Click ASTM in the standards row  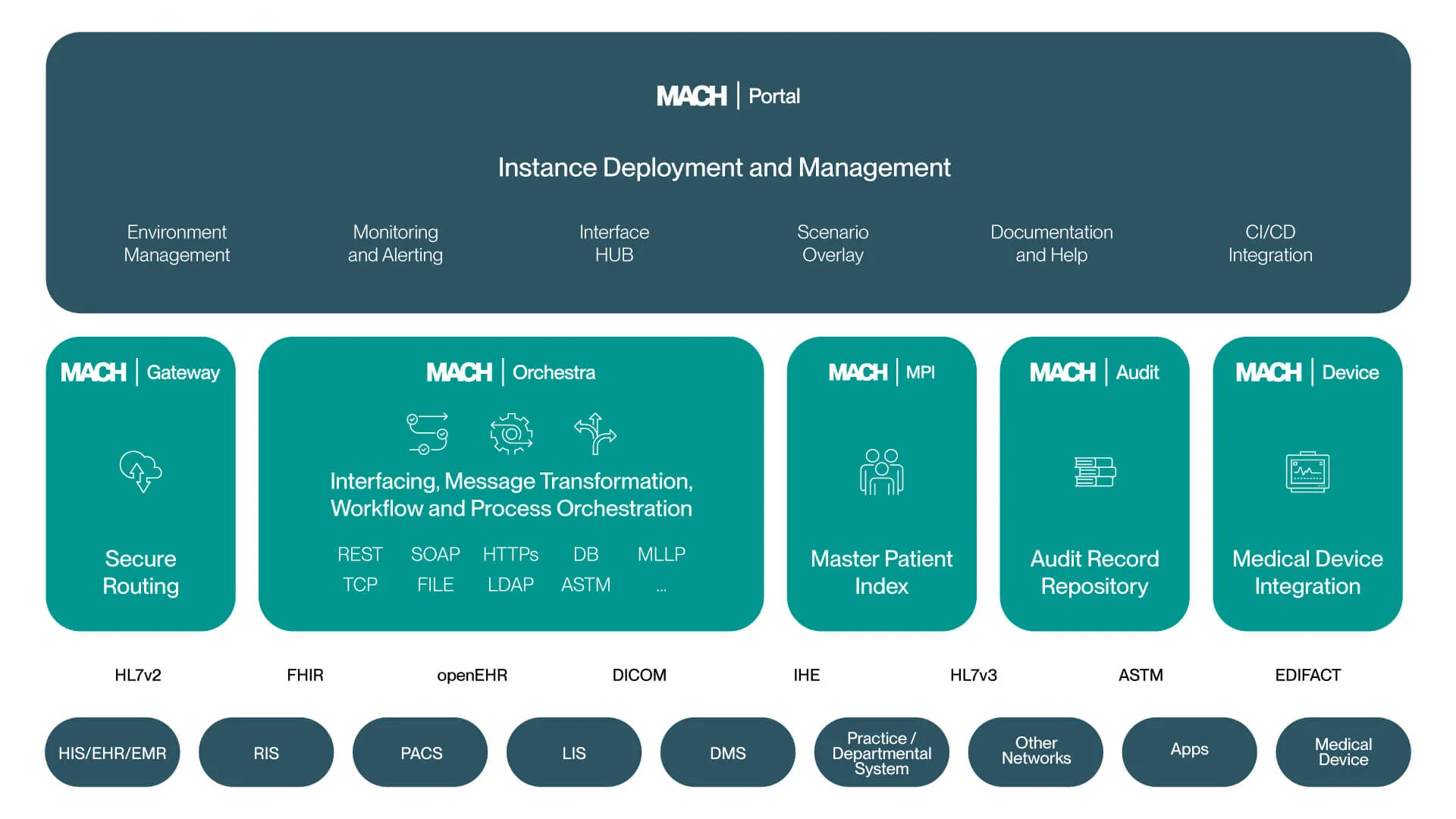1141,675
